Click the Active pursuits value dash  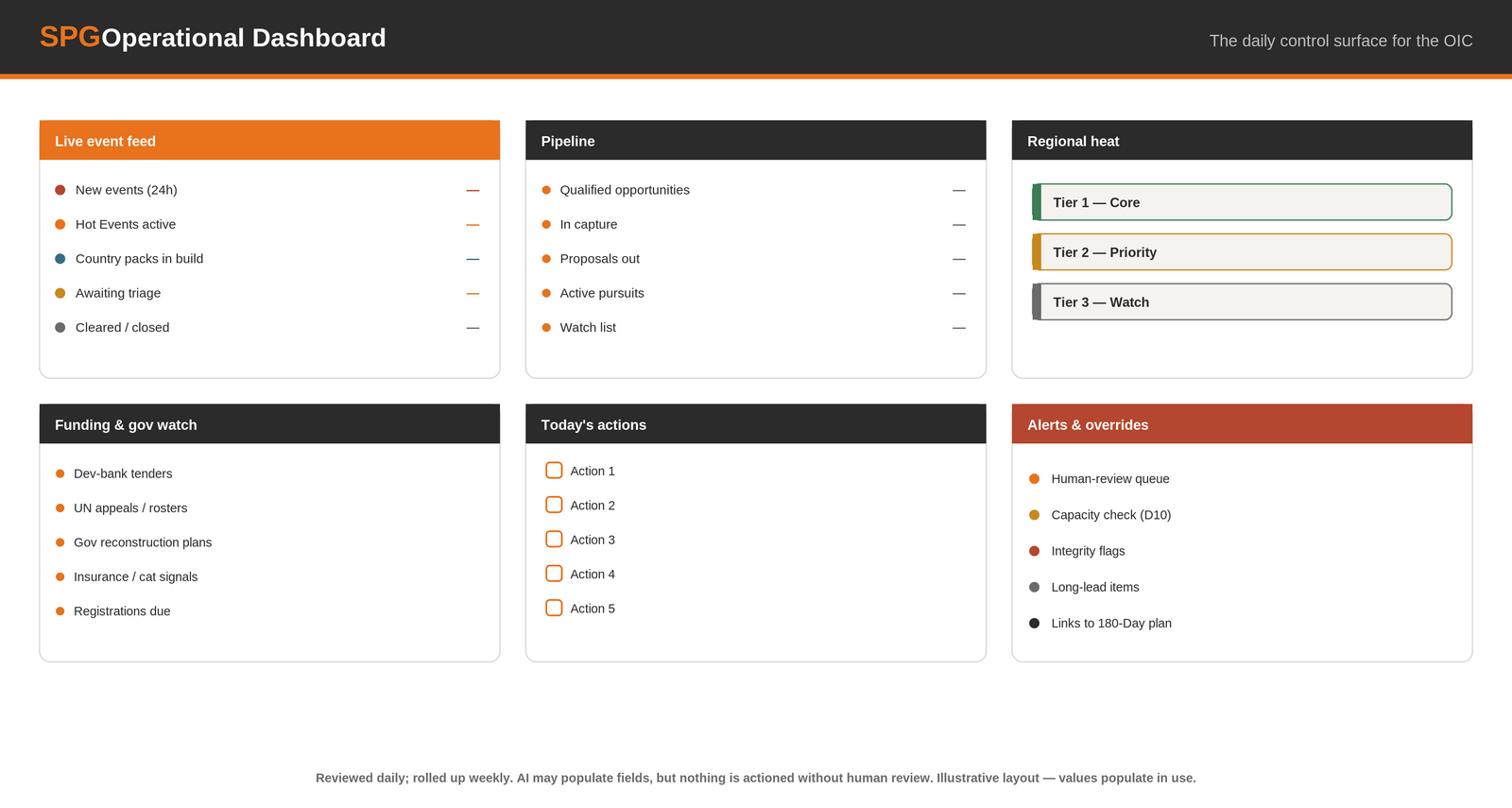(x=959, y=293)
